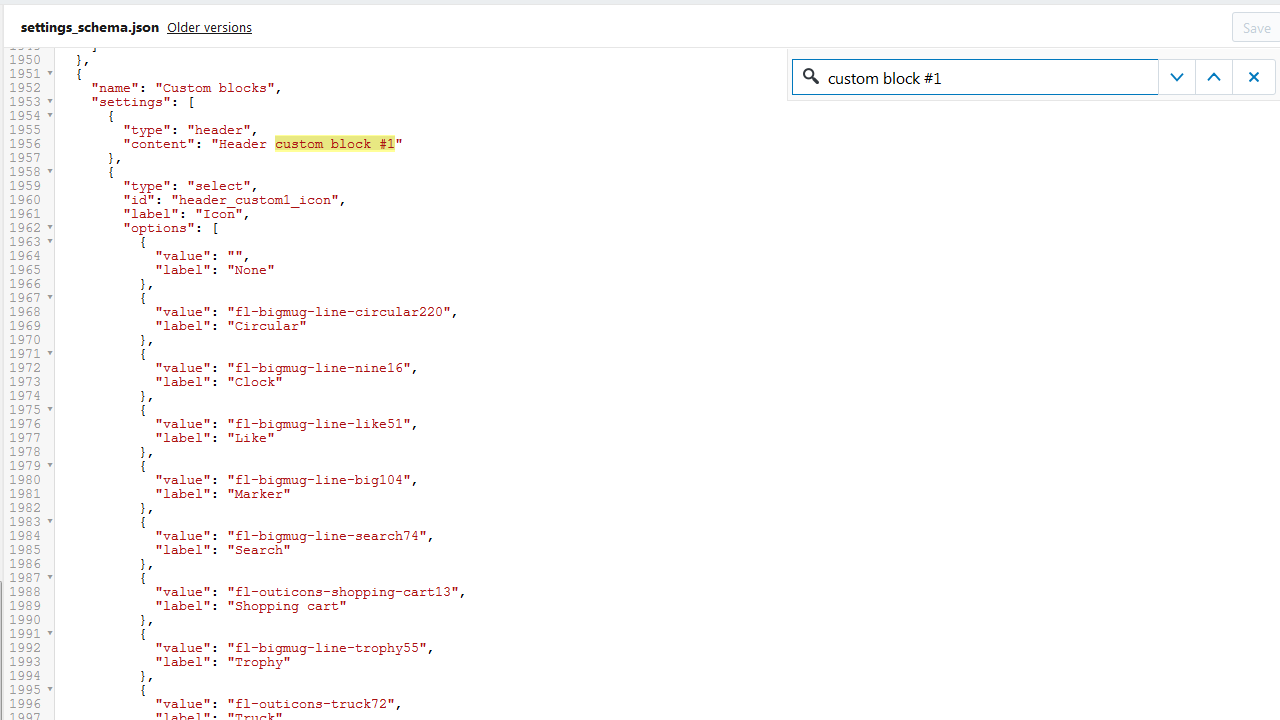Click the settings_schema.json file title
The width and height of the screenshot is (1280, 720).
click(90, 27)
